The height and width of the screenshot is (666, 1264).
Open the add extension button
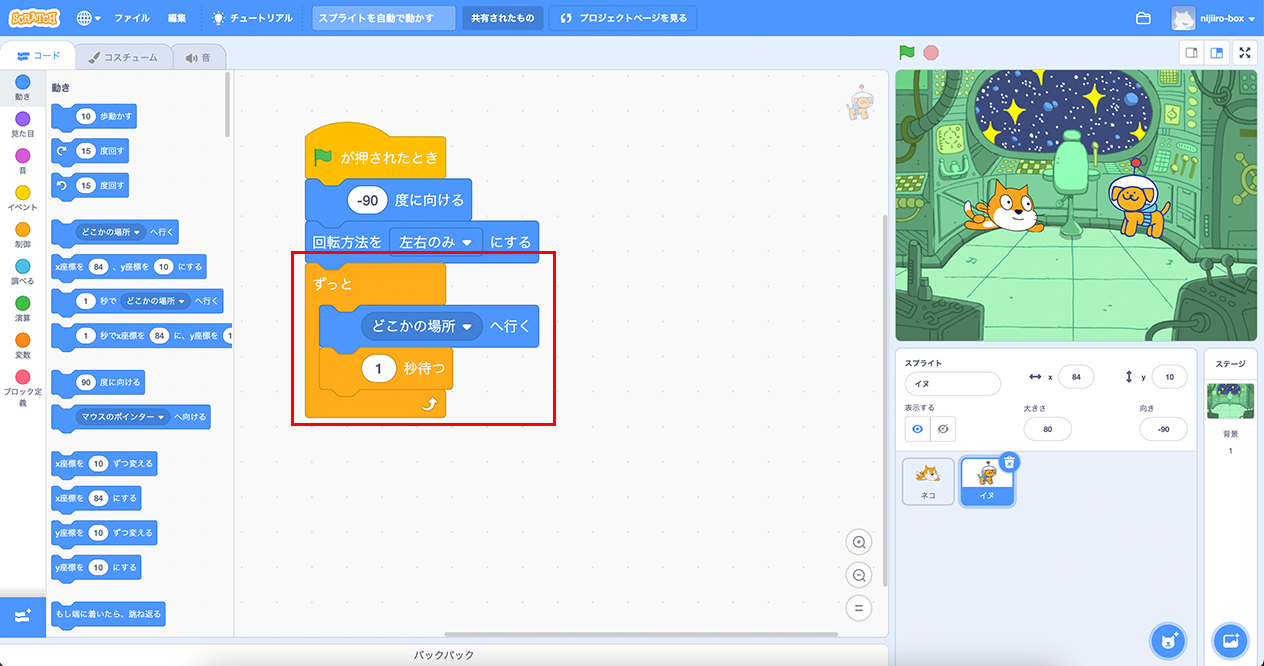(x=23, y=617)
